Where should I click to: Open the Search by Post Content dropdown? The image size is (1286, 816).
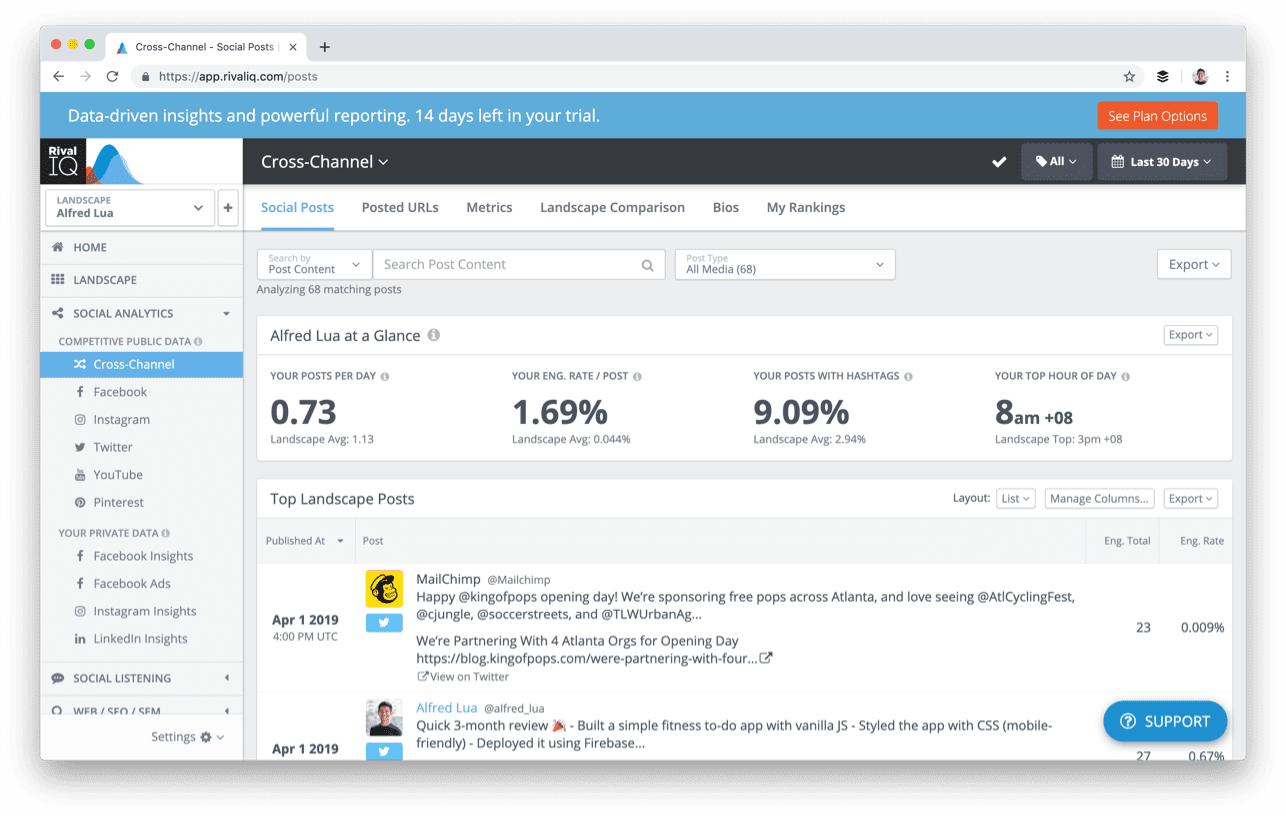(314, 265)
